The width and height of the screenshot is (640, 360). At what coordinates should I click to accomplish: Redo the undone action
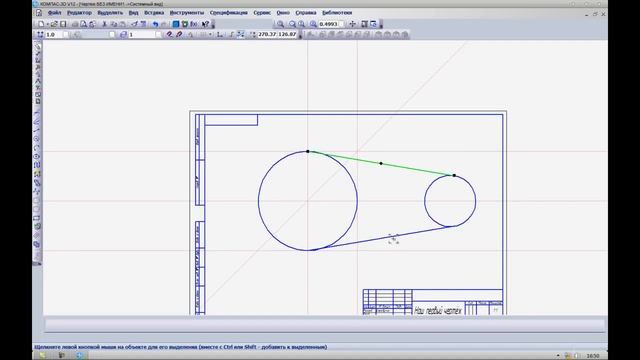click(x=164, y=24)
